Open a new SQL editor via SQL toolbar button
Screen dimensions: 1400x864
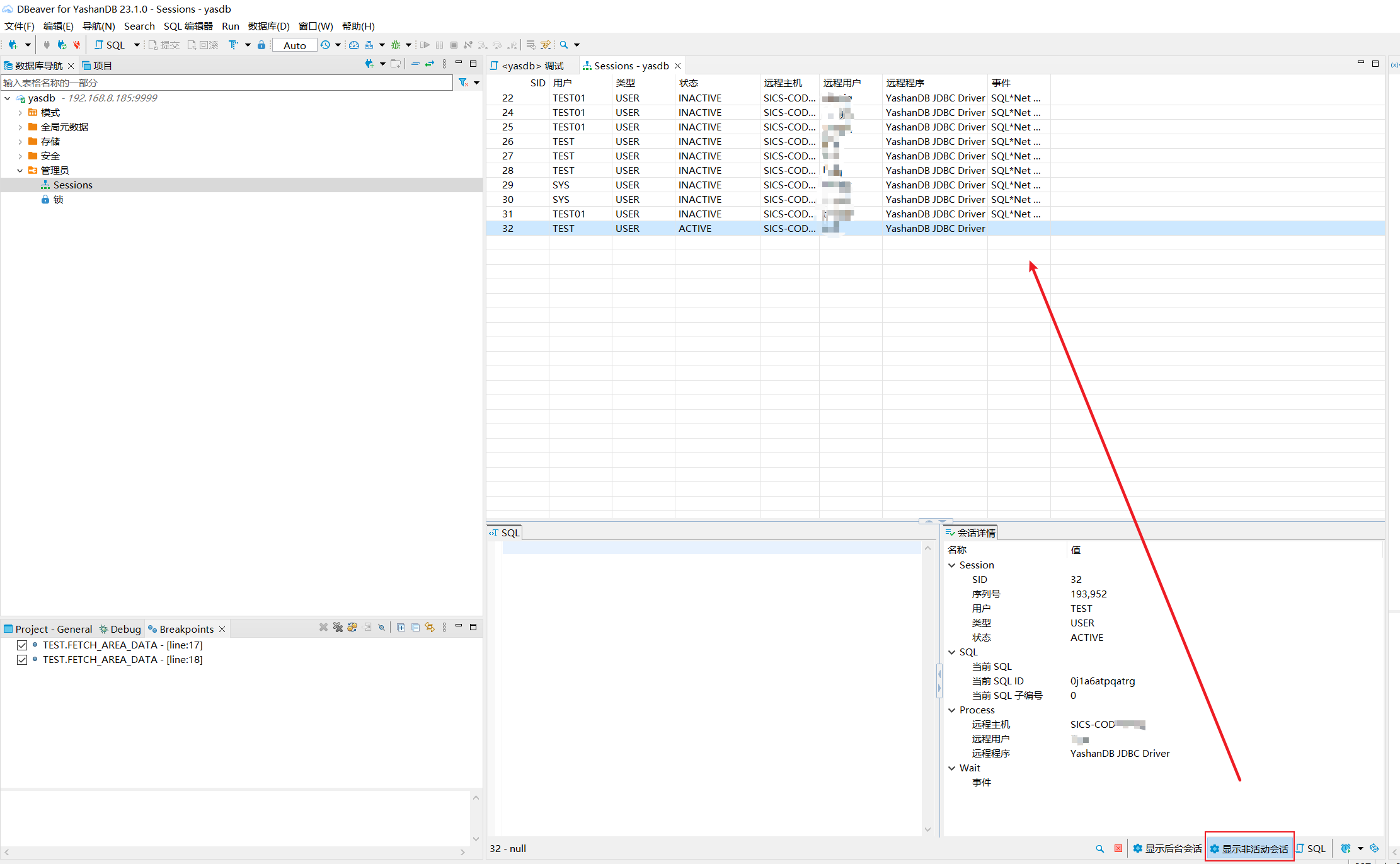pyautogui.click(x=110, y=45)
